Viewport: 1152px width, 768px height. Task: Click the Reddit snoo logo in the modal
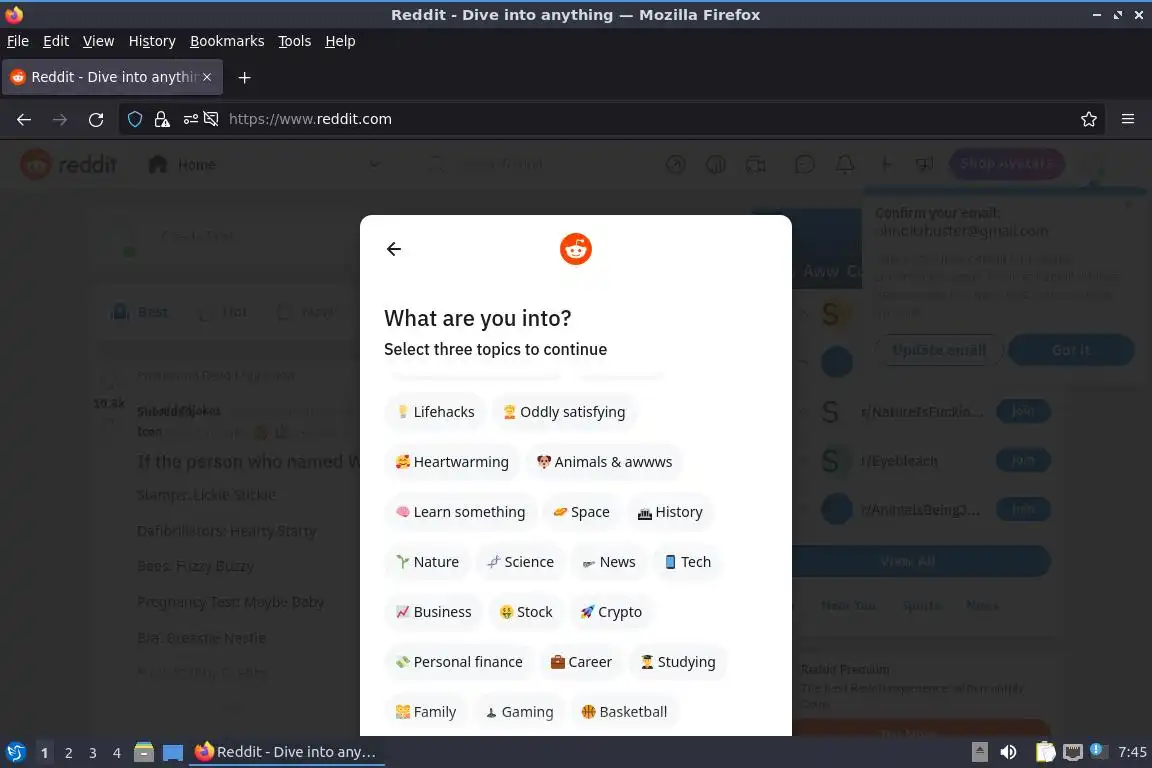tap(575, 249)
